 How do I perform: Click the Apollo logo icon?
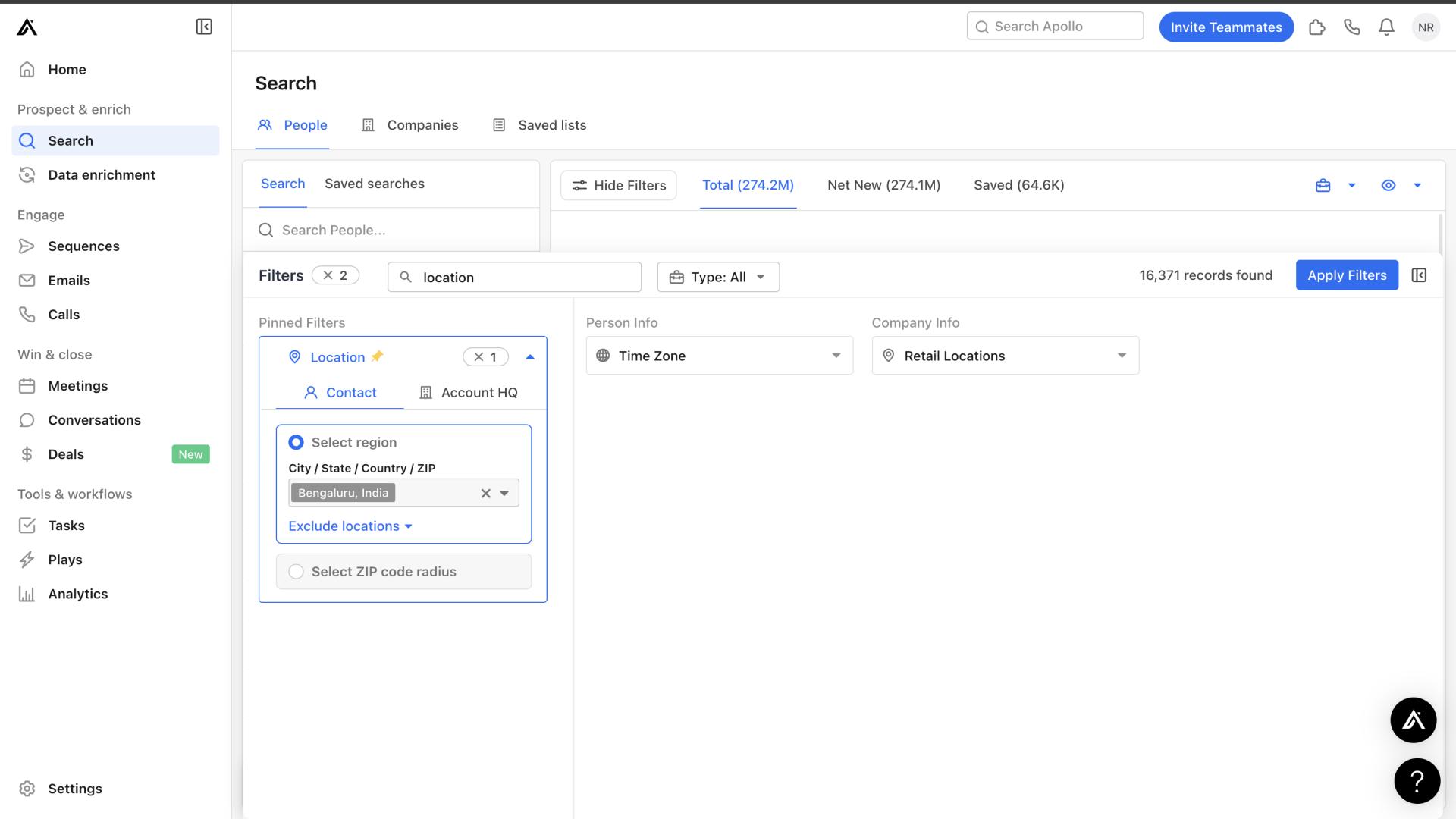(27, 27)
